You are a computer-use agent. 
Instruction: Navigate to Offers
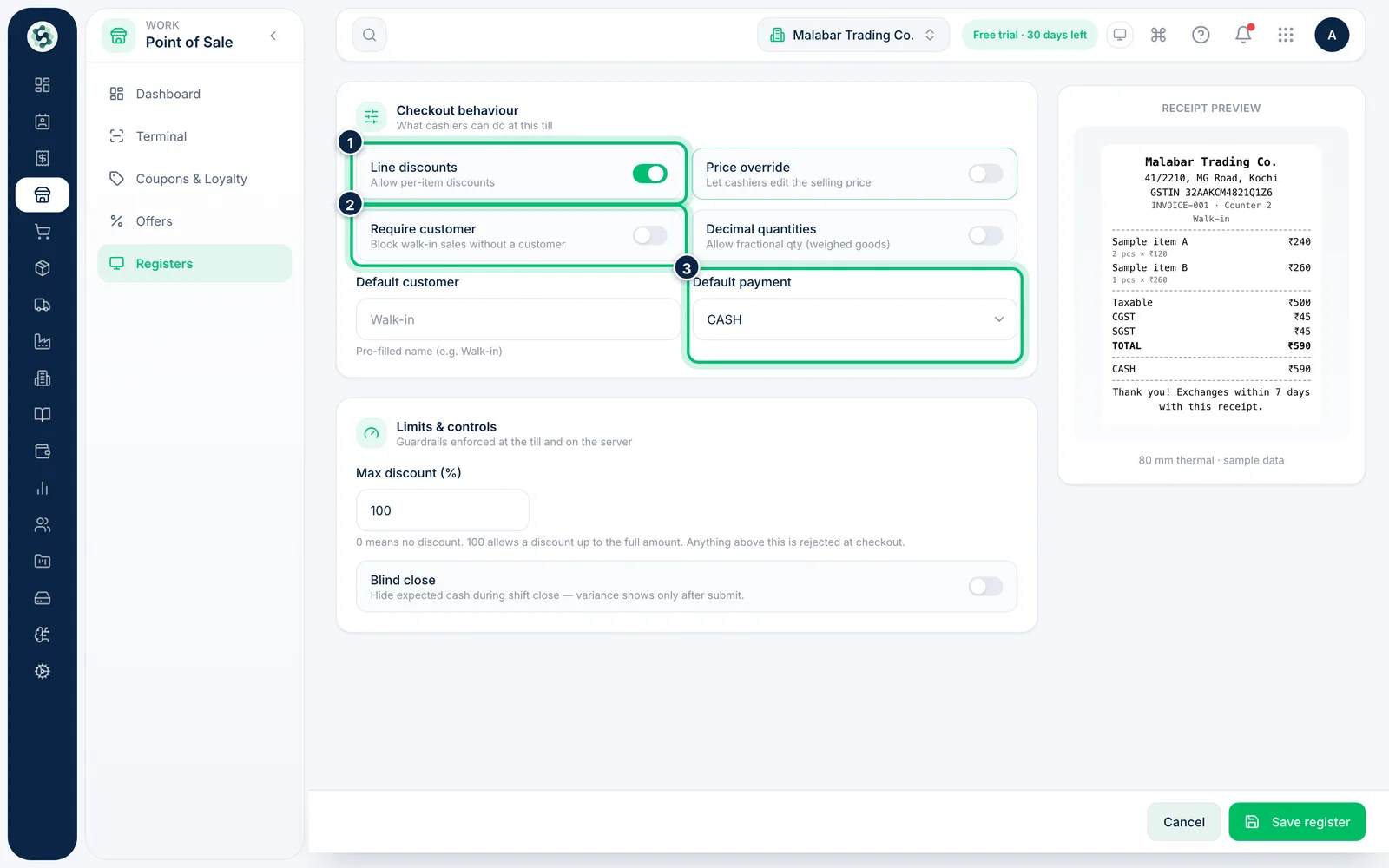pyautogui.click(x=194, y=221)
